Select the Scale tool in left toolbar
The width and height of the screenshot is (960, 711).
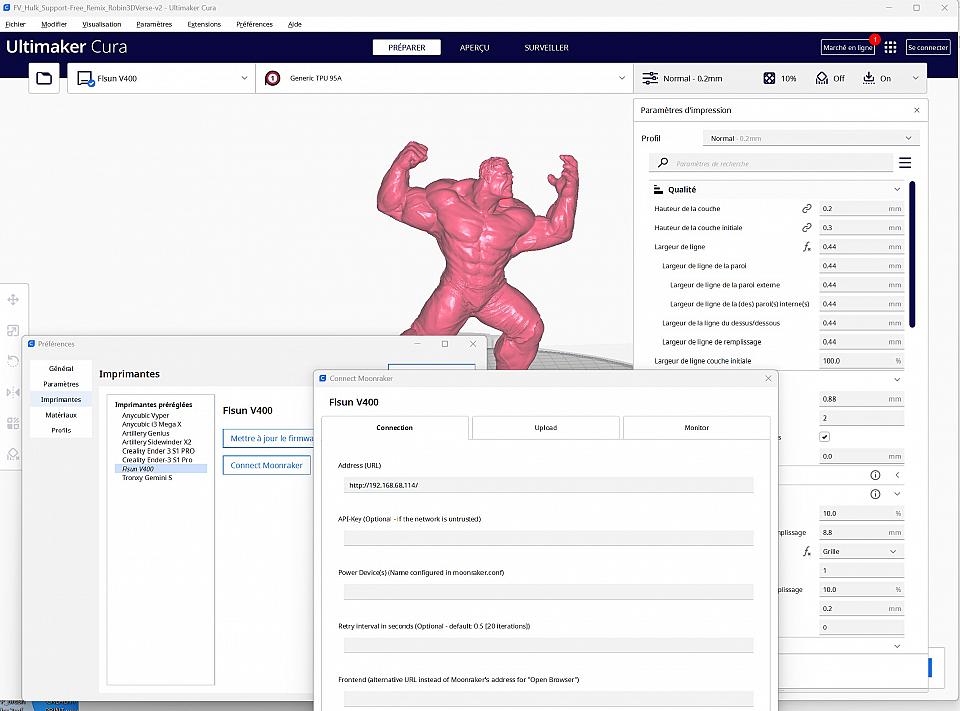click(13, 331)
